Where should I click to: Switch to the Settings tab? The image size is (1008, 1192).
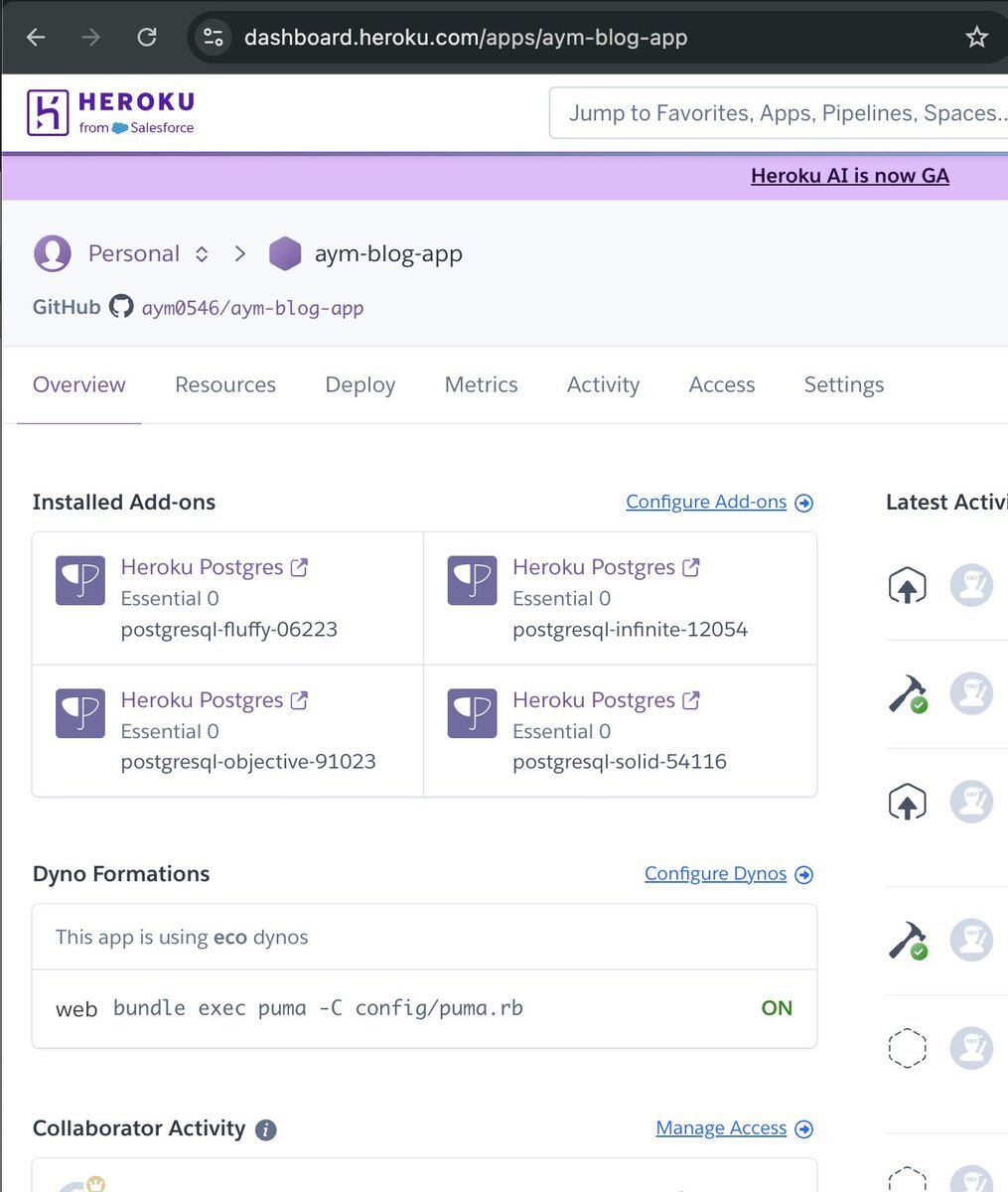(x=844, y=384)
